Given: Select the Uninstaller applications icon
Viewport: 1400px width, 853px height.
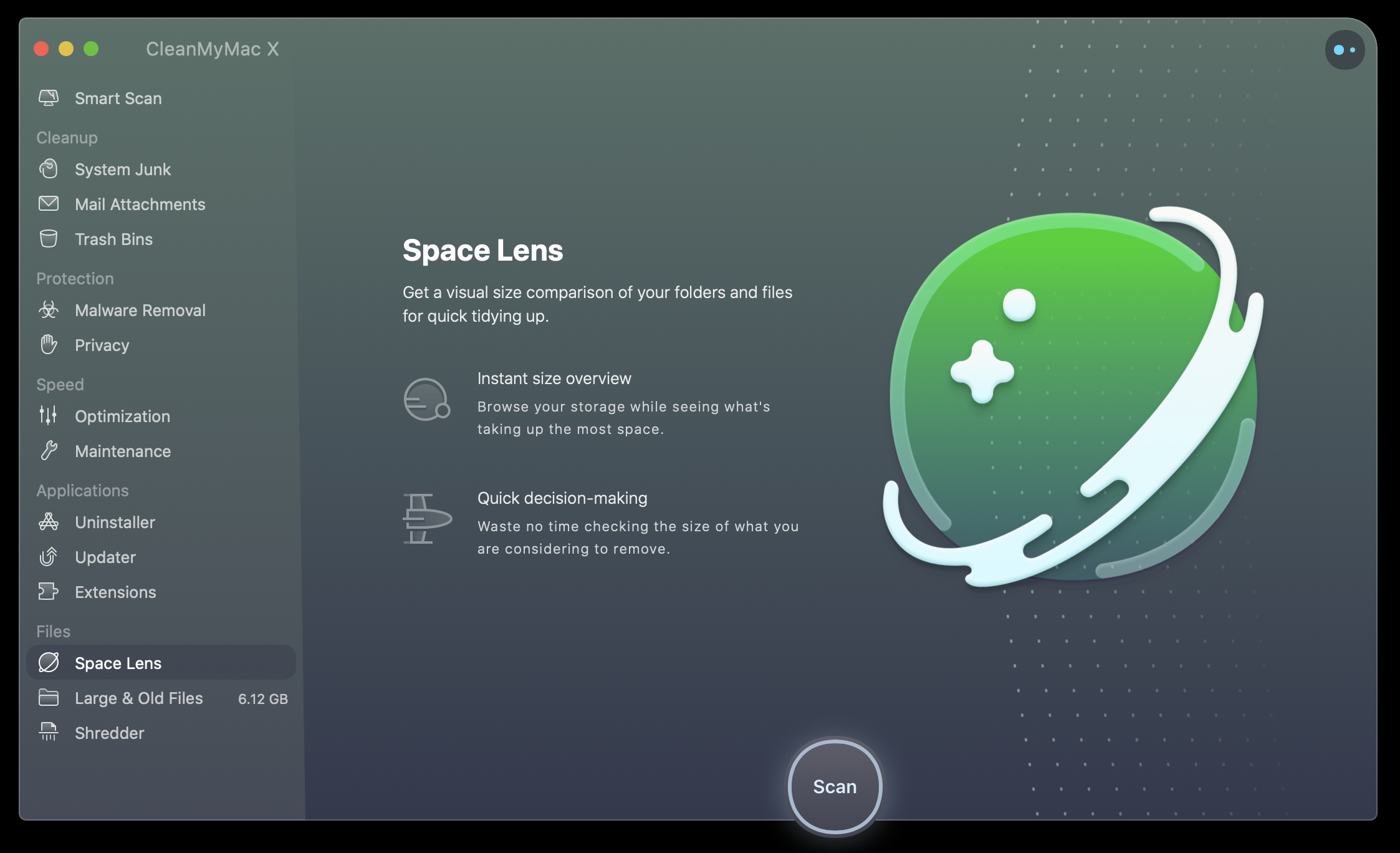Looking at the screenshot, I should point(48,521).
